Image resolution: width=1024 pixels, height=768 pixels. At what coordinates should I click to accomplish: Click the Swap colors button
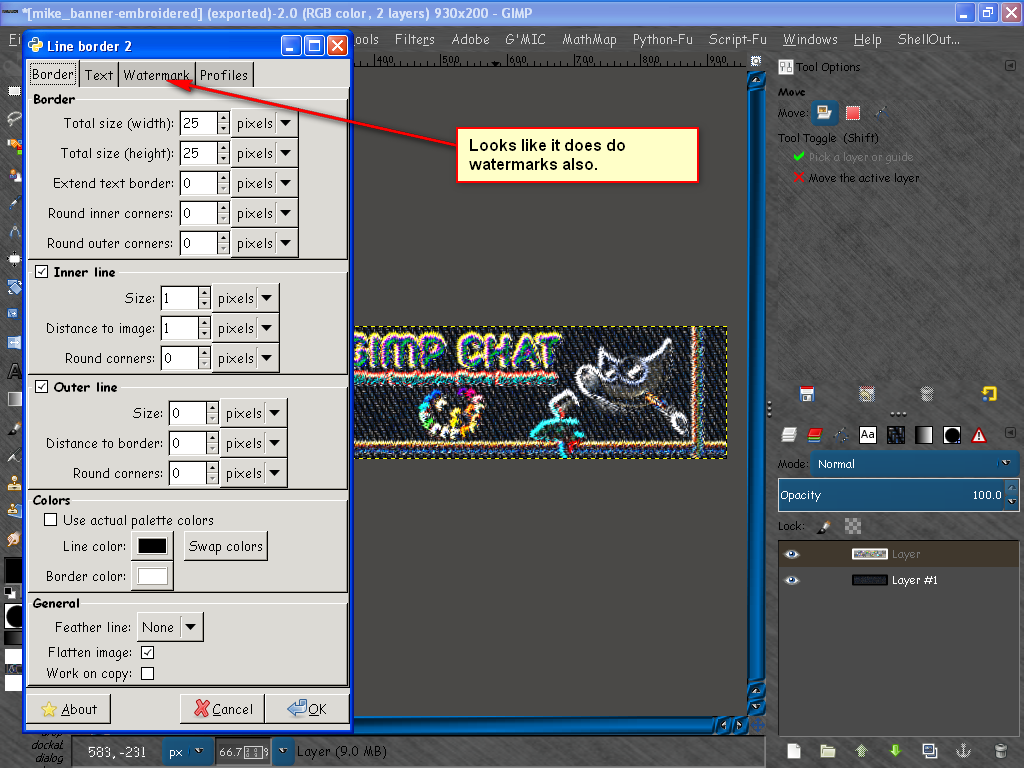(x=226, y=546)
